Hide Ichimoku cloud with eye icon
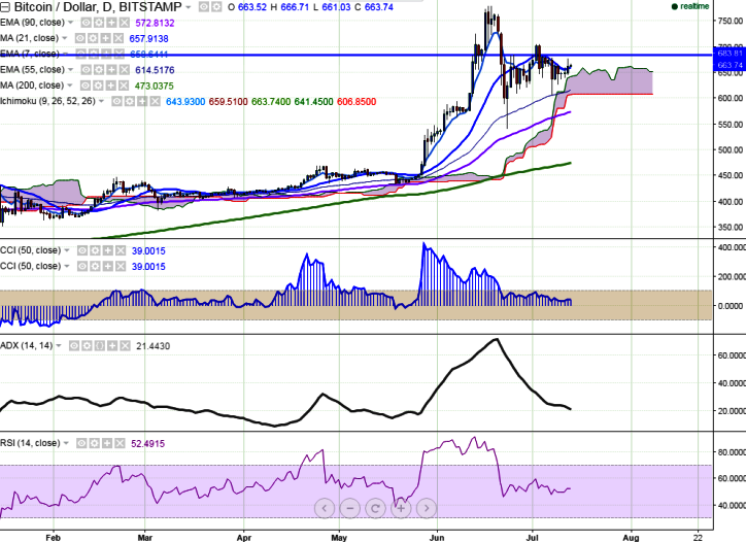Screen dimensions: 746x542 click(117, 101)
